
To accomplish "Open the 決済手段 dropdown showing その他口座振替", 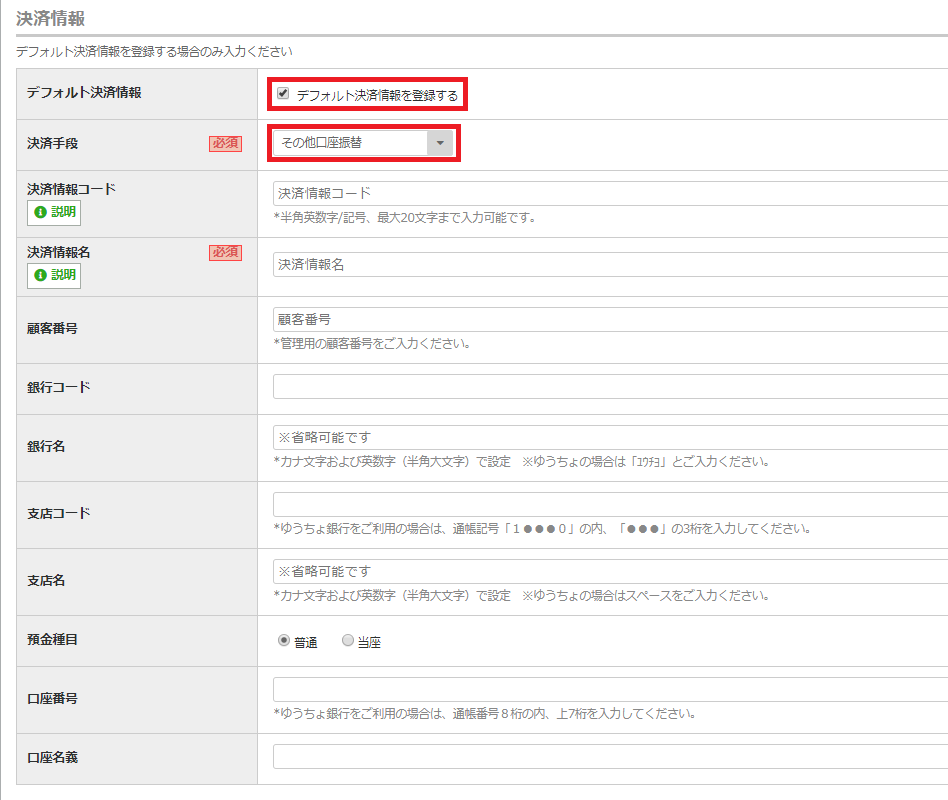I will tap(350, 143).
